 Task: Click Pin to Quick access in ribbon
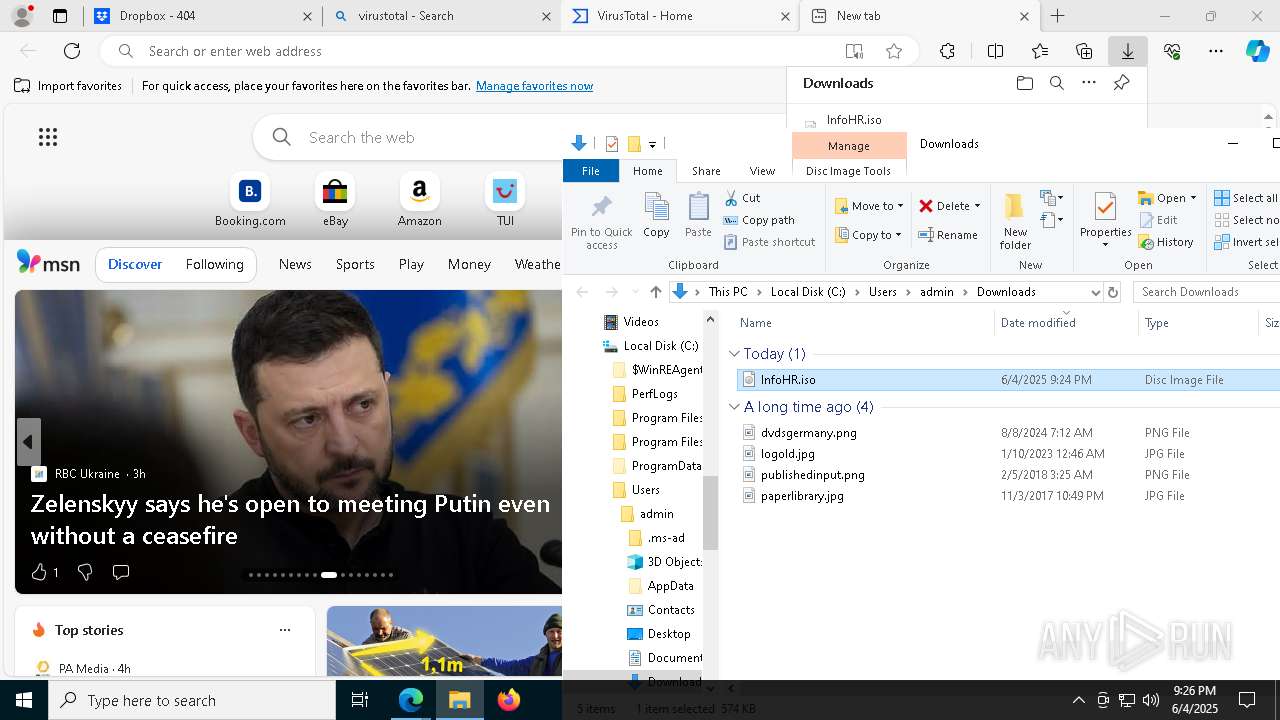point(601,222)
